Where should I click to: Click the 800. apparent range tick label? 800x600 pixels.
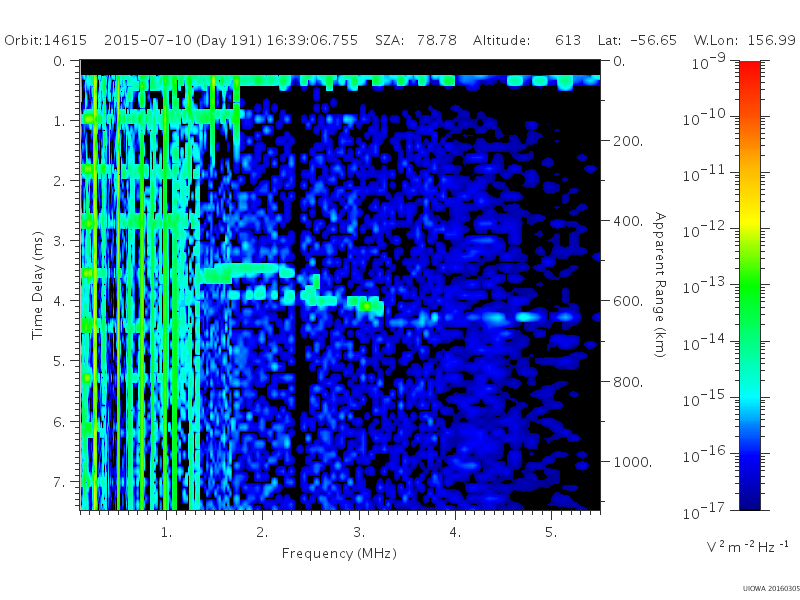point(628,382)
